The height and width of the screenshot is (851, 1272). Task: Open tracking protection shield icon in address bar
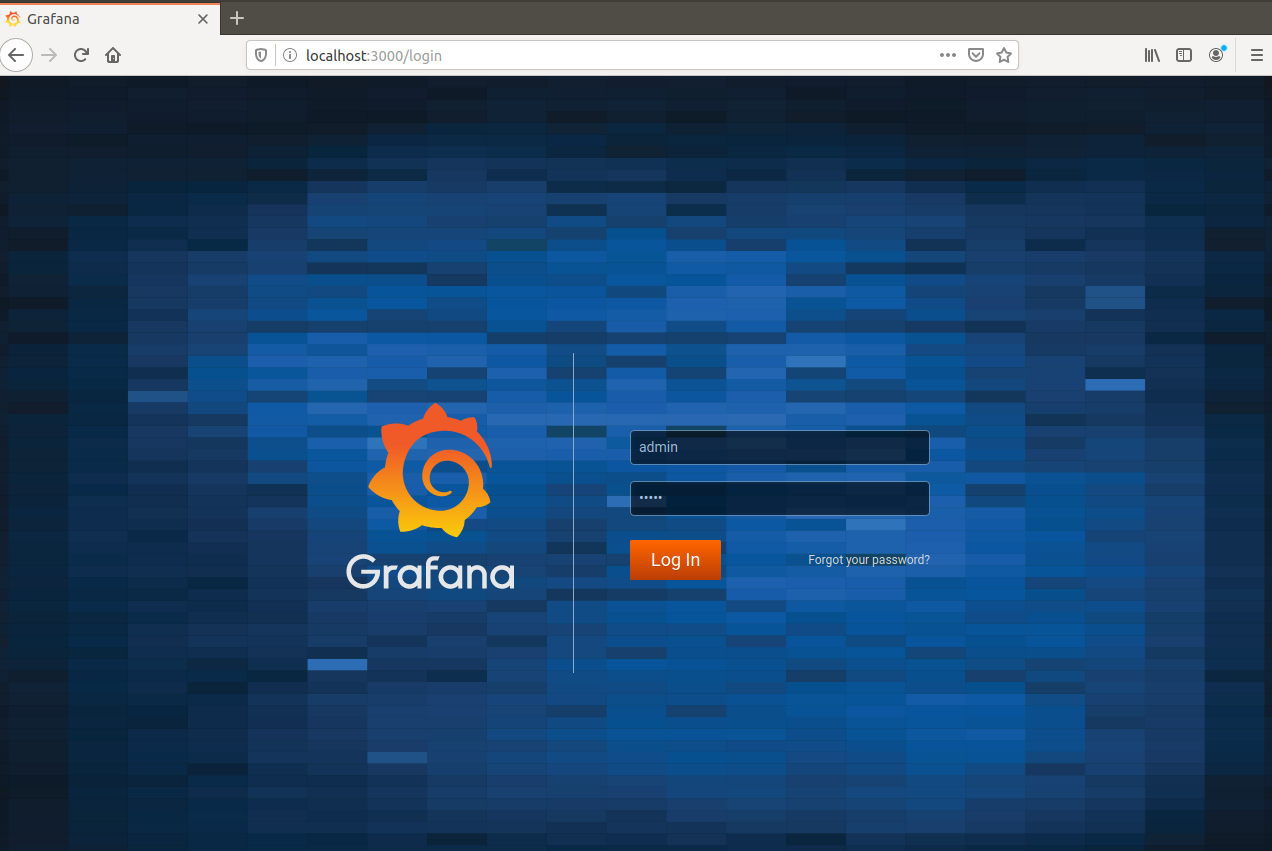261,56
